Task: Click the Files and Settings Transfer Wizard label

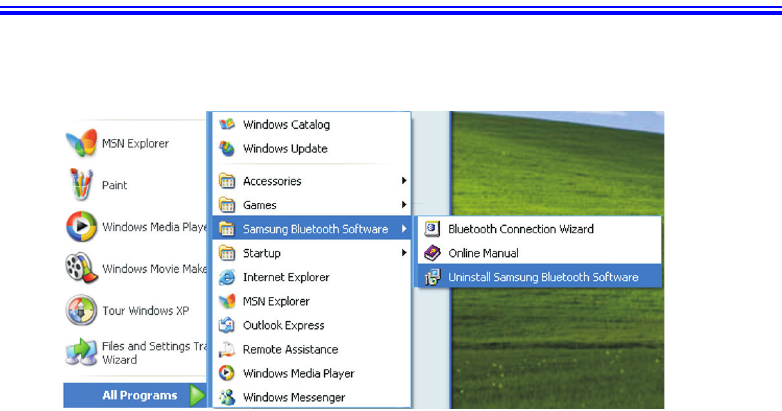Action: tap(154, 353)
